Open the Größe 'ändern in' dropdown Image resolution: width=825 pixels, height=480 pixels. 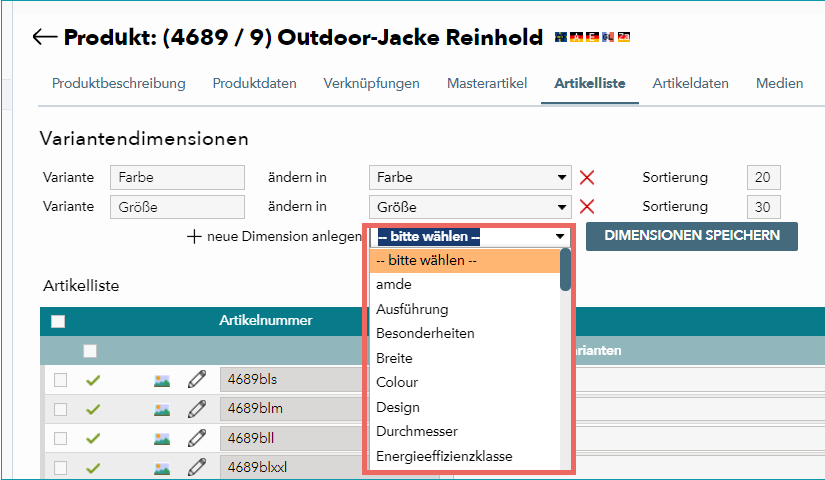(x=470, y=207)
